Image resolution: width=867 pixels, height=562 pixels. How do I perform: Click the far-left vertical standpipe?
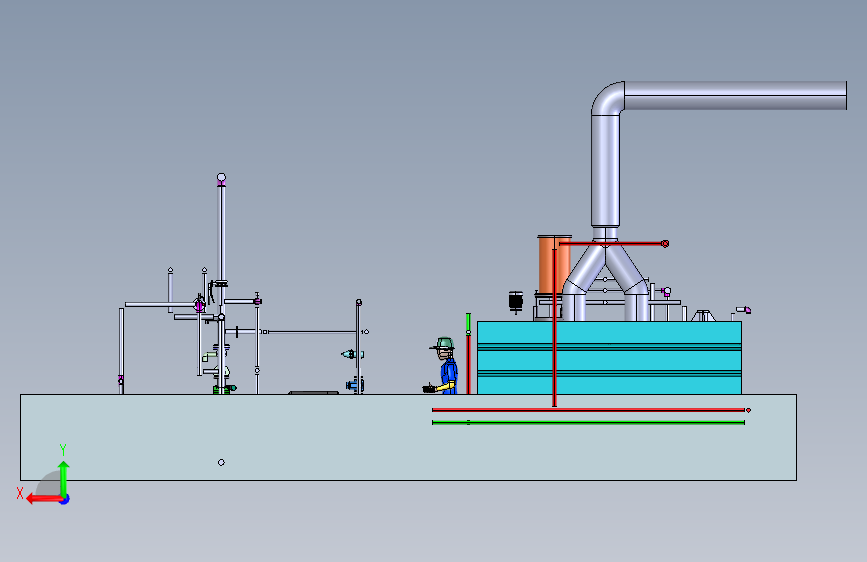121,351
